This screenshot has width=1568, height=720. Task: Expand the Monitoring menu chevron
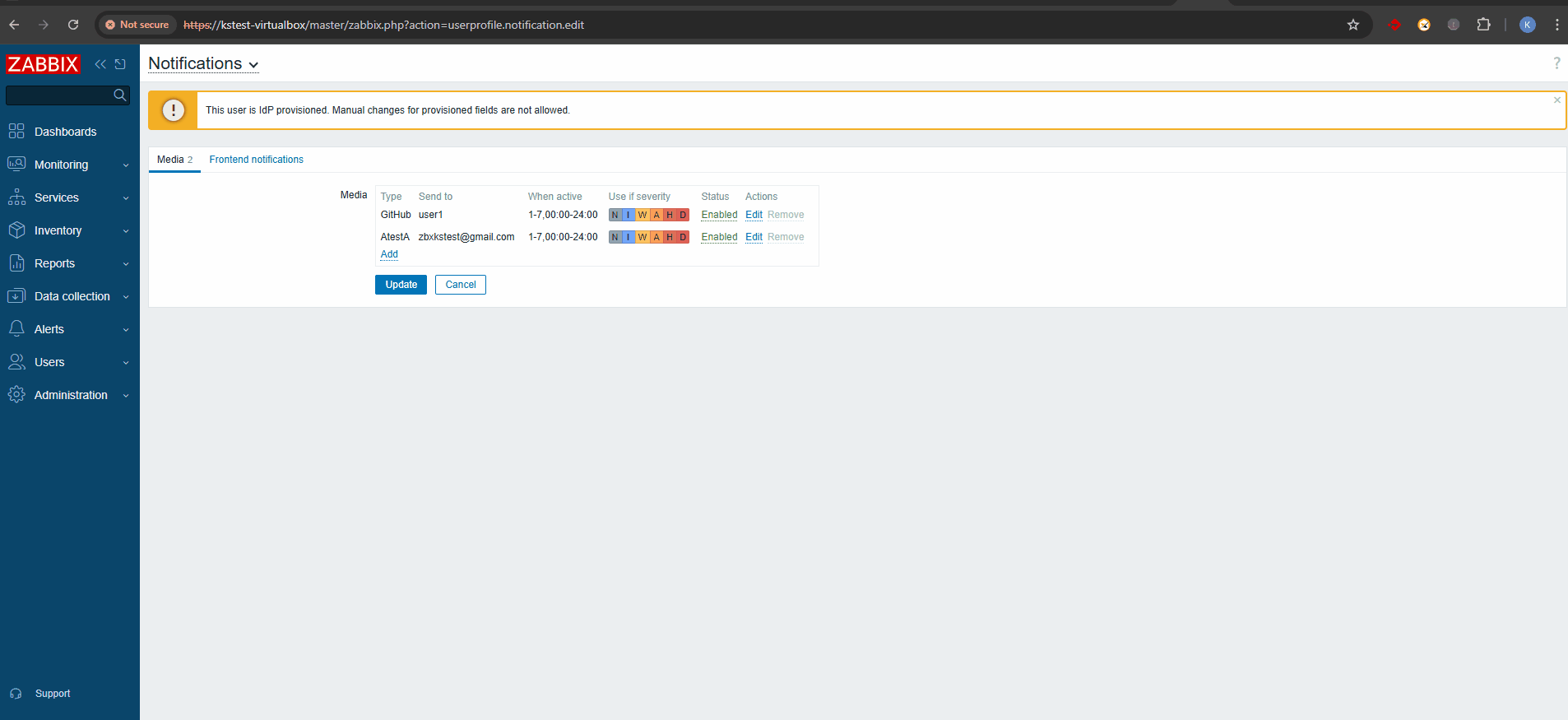coord(126,165)
